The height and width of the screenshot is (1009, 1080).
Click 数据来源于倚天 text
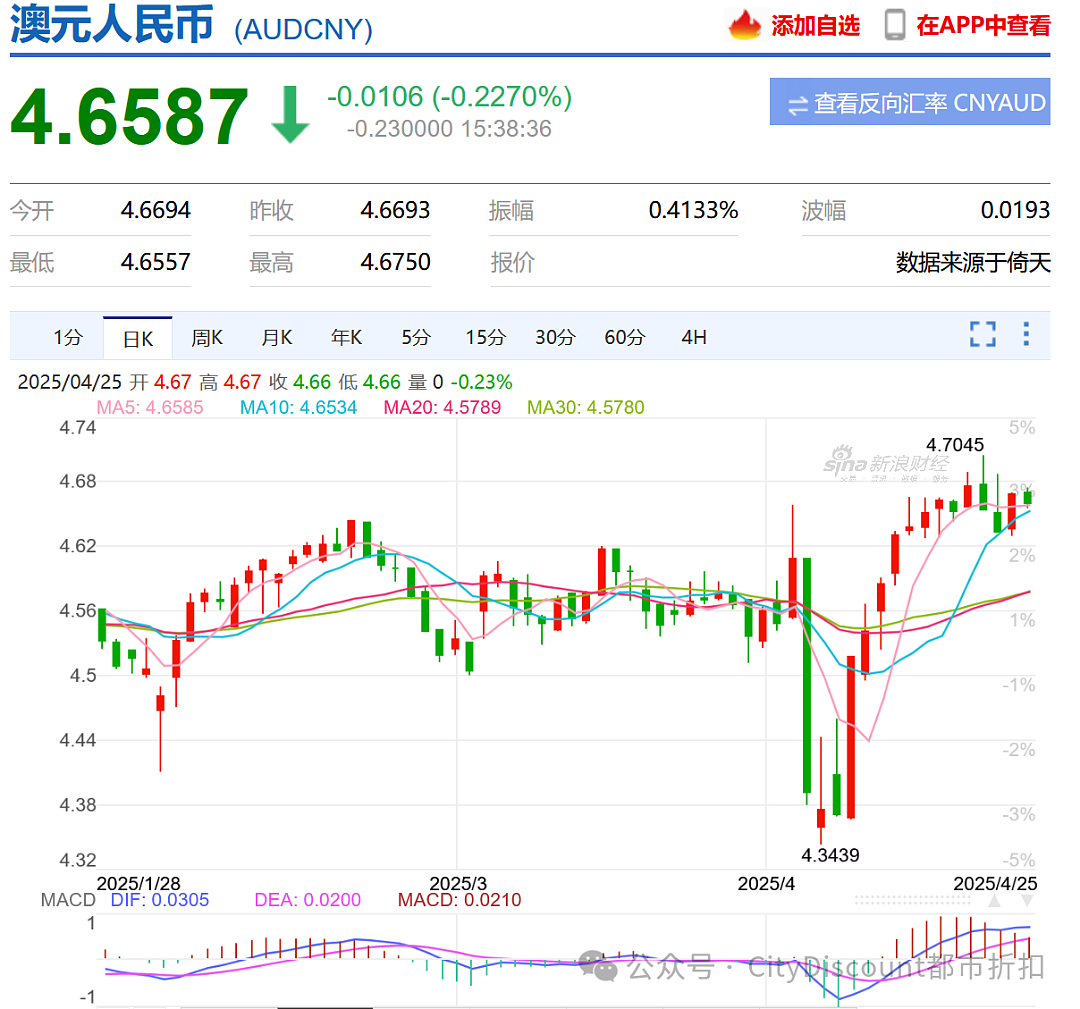973,262
